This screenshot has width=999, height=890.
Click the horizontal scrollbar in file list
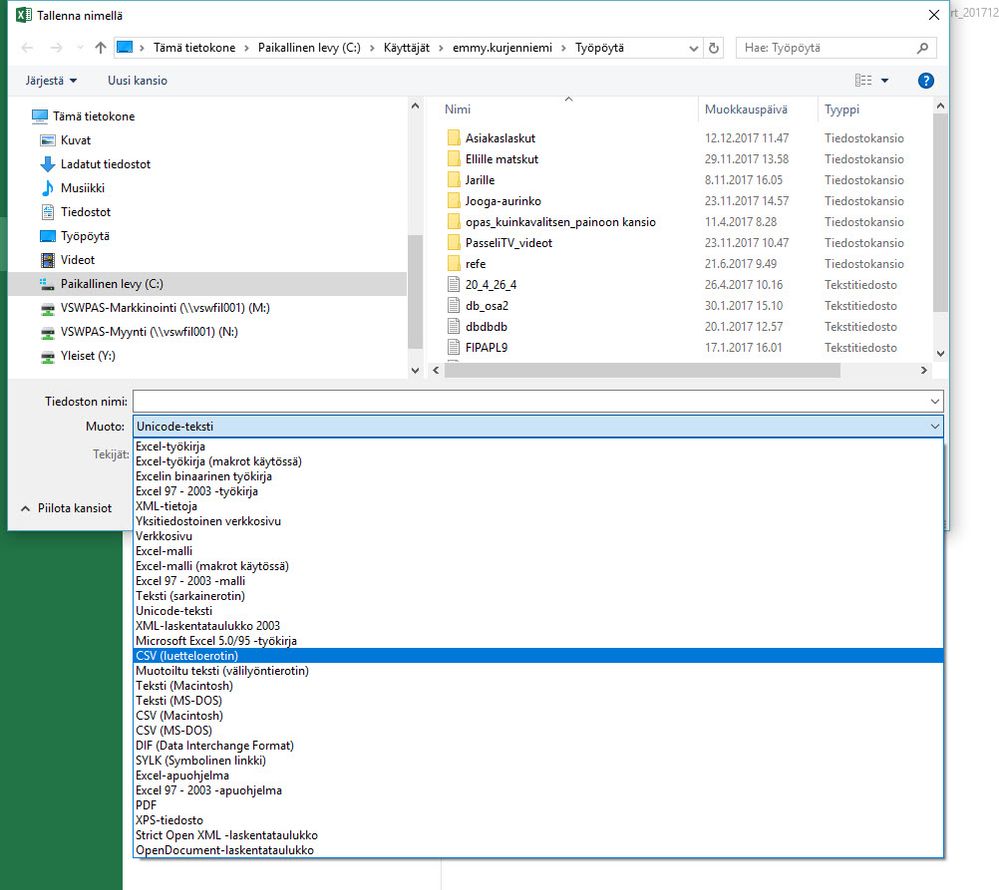(642, 370)
